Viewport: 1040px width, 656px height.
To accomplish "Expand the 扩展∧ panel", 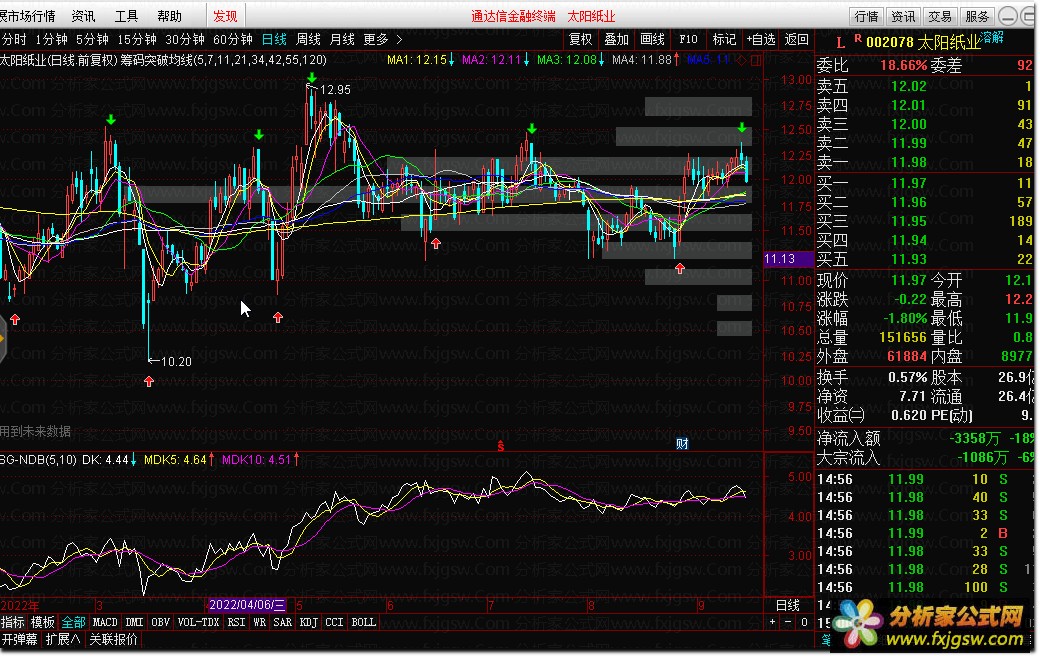I will pos(63,639).
